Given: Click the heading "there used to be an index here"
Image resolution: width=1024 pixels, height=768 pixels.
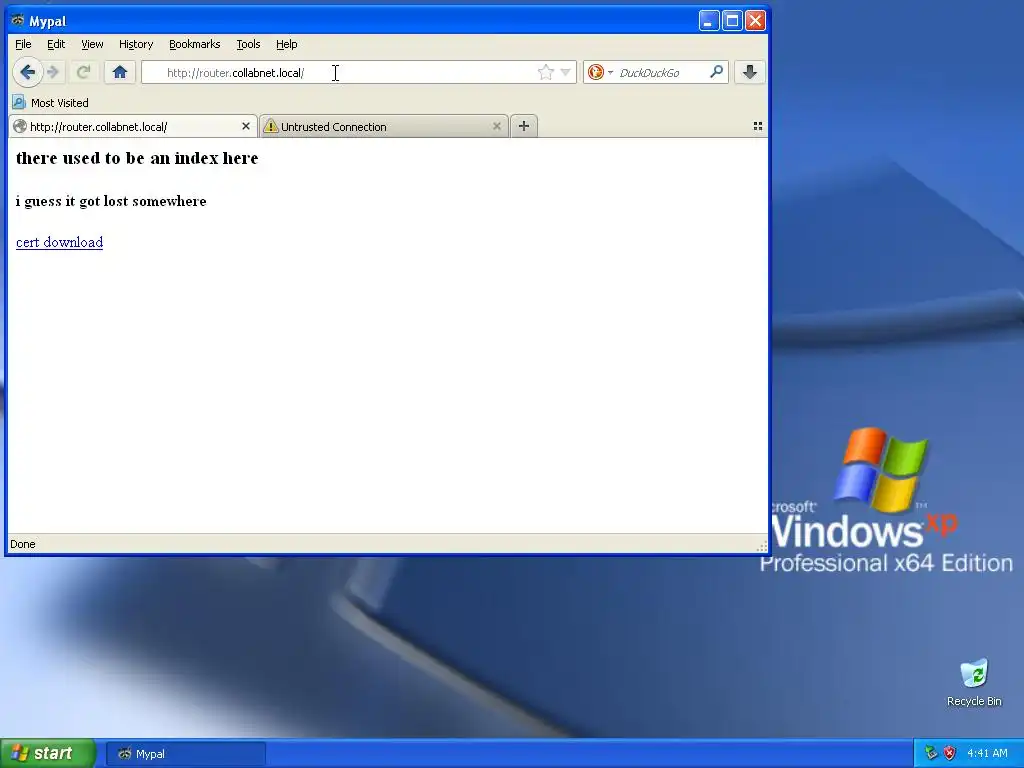Looking at the screenshot, I should 137,158.
